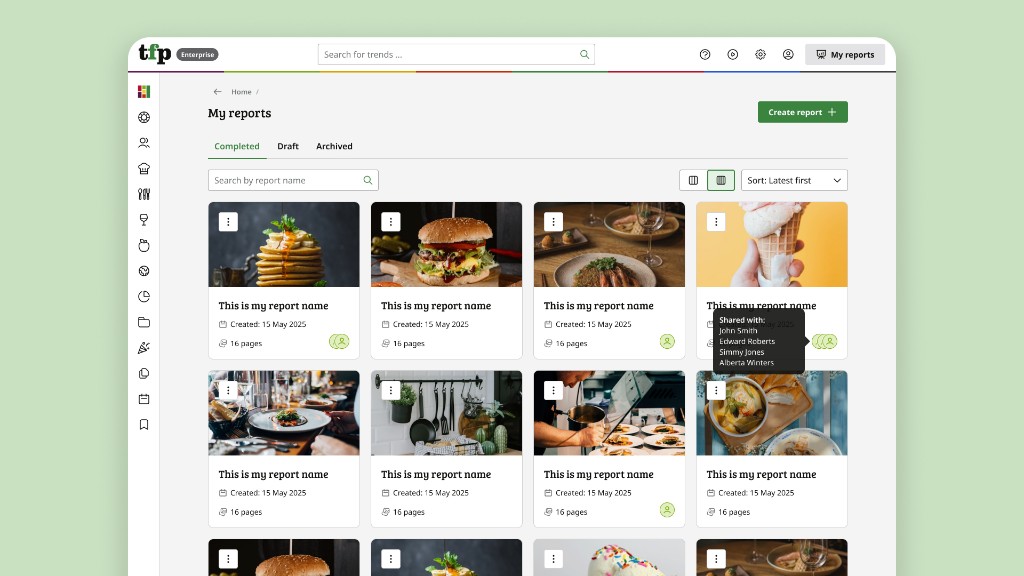Click shared avatar on the chef plating card

667,510
